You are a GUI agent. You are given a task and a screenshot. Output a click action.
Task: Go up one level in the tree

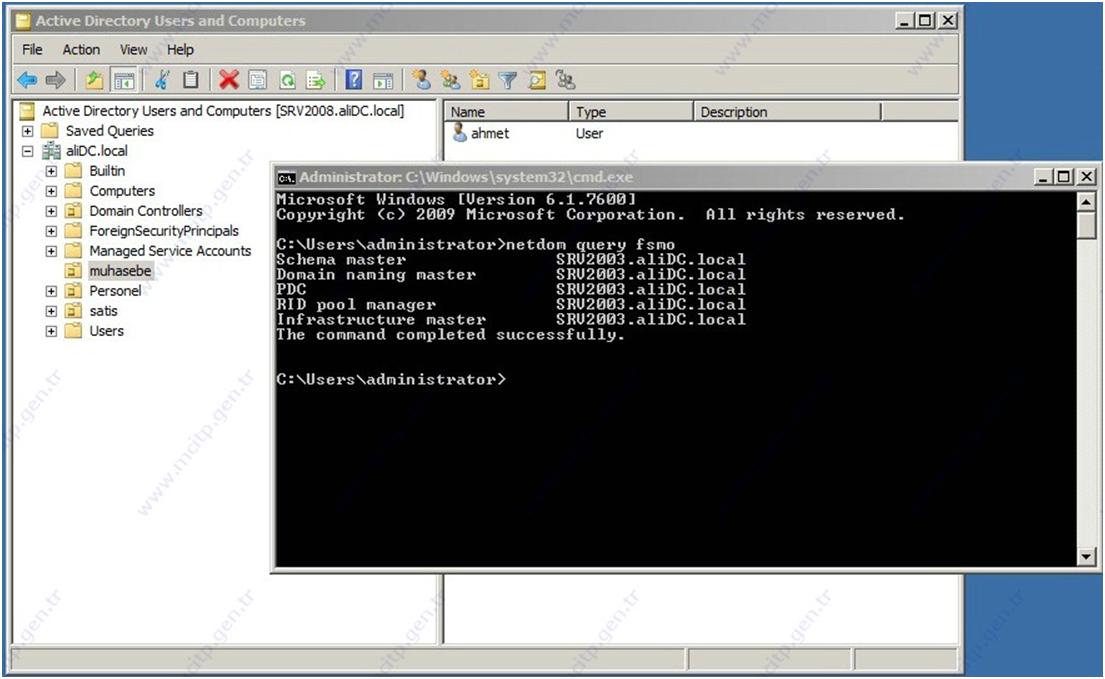tap(94, 80)
